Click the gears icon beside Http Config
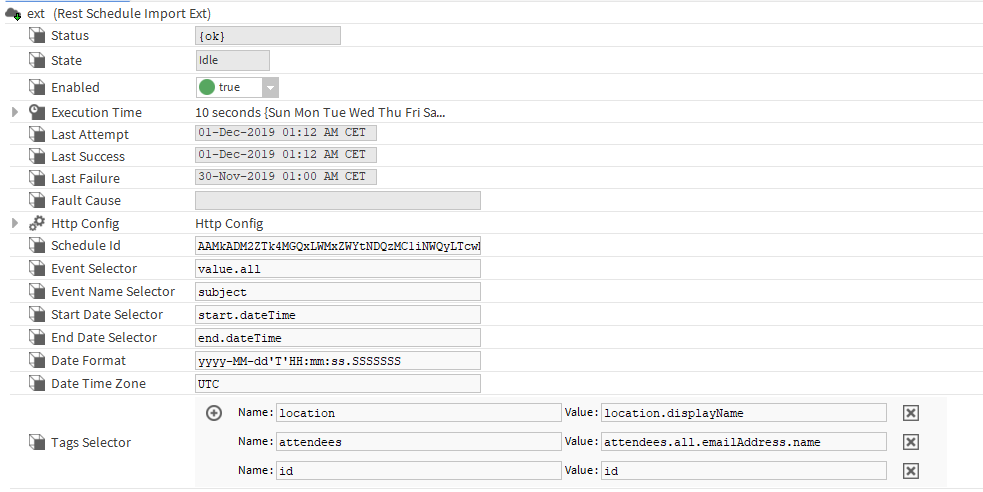 tap(37, 223)
